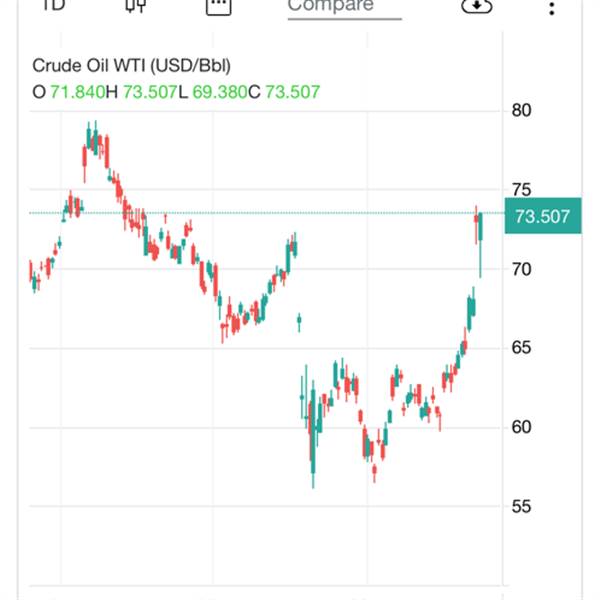Open the candlestick chart type selector
The height and width of the screenshot is (600, 600).
click(136, 5)
